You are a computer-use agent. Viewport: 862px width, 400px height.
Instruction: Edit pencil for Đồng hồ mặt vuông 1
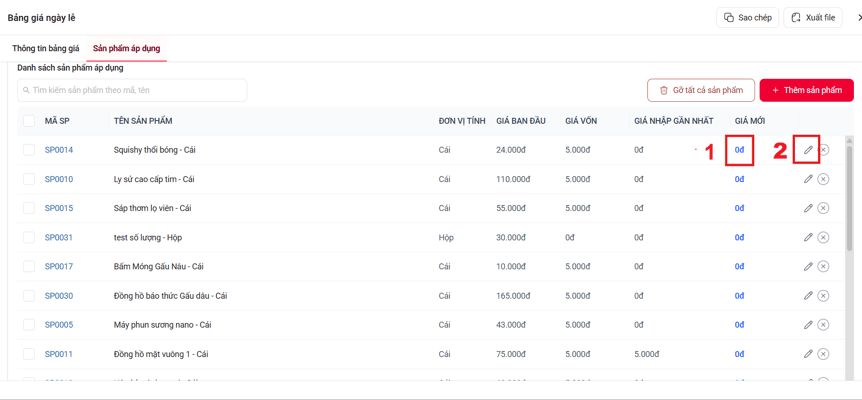(808, 354)
